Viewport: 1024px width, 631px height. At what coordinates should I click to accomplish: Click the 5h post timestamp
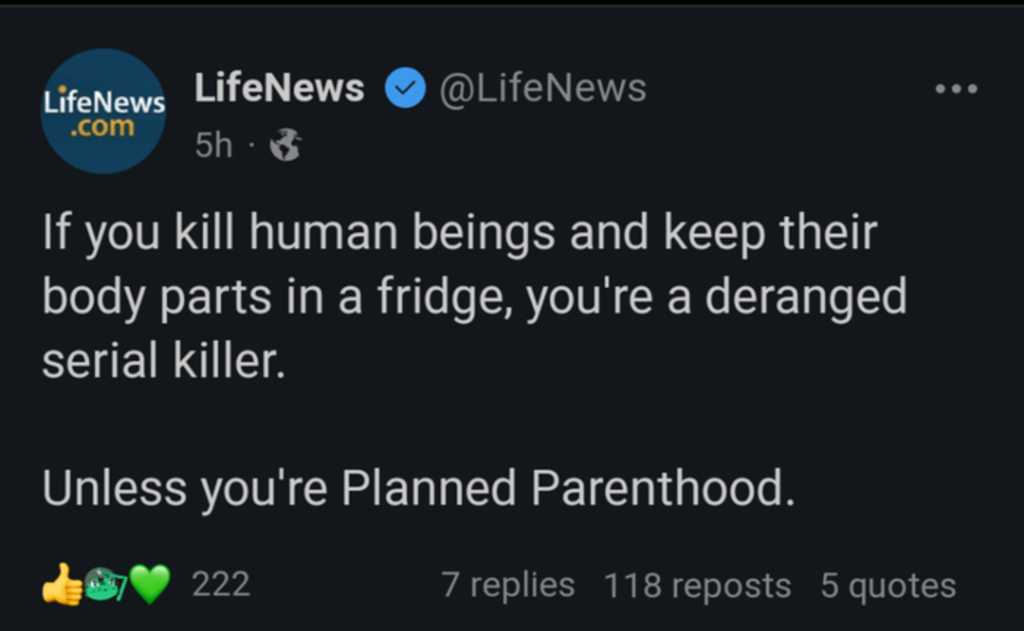click(x=214, y=144)
